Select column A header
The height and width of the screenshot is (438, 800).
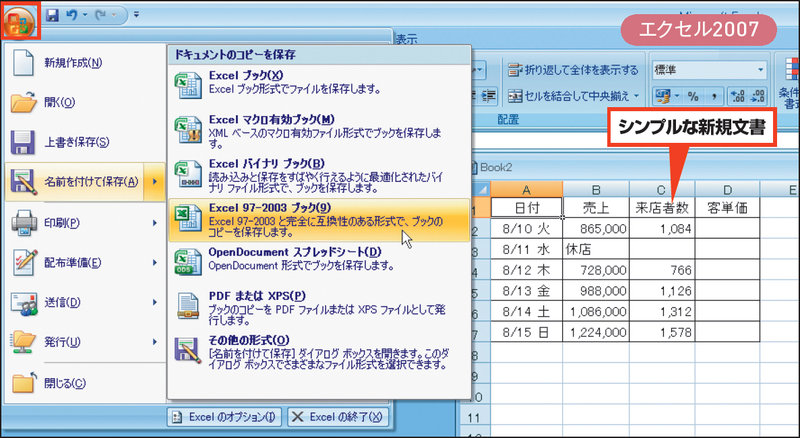pos(527,190)
